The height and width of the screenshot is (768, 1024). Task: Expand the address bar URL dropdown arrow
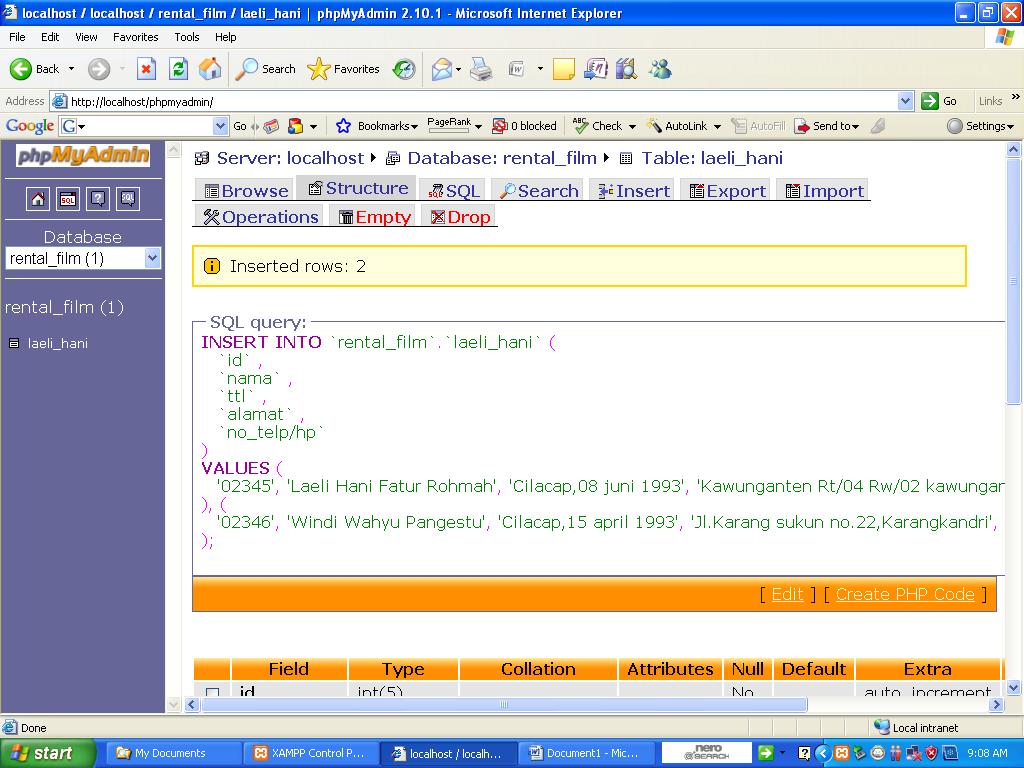click(905, 101)
